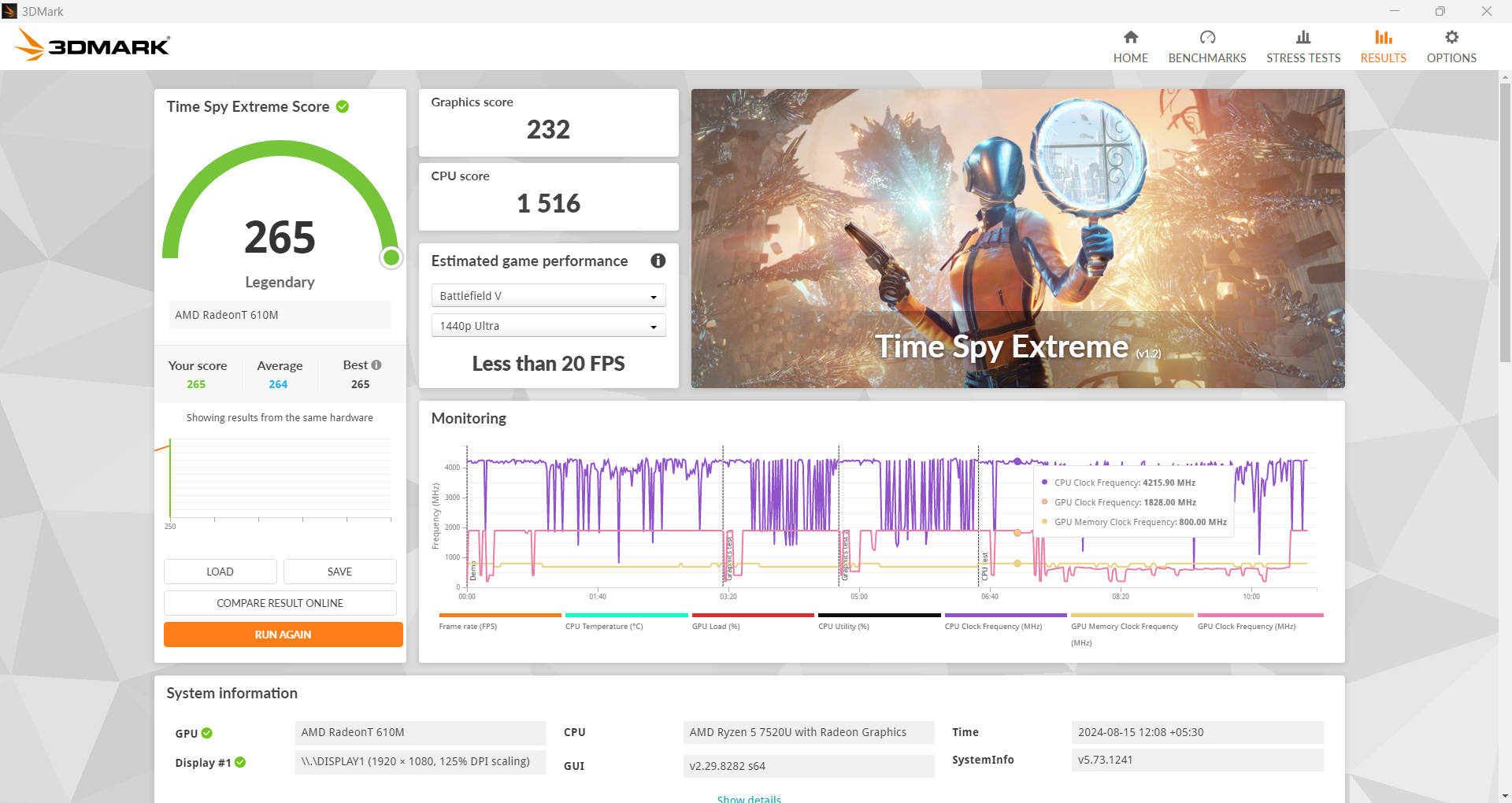Click the green validation check beside the score title
1512x803 pixels.
click(343, 106)
